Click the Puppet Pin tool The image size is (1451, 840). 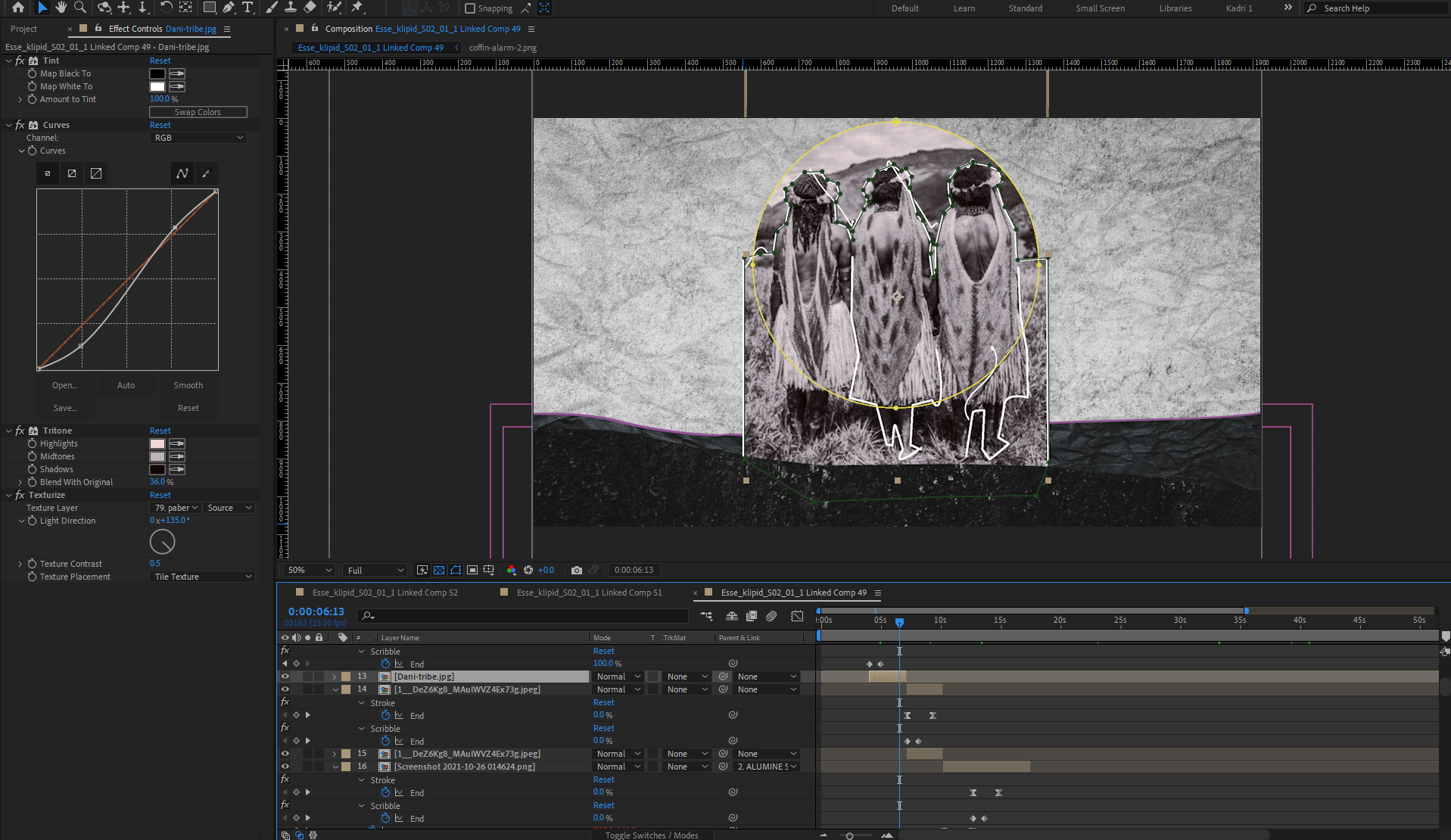[x=357, y=8]
